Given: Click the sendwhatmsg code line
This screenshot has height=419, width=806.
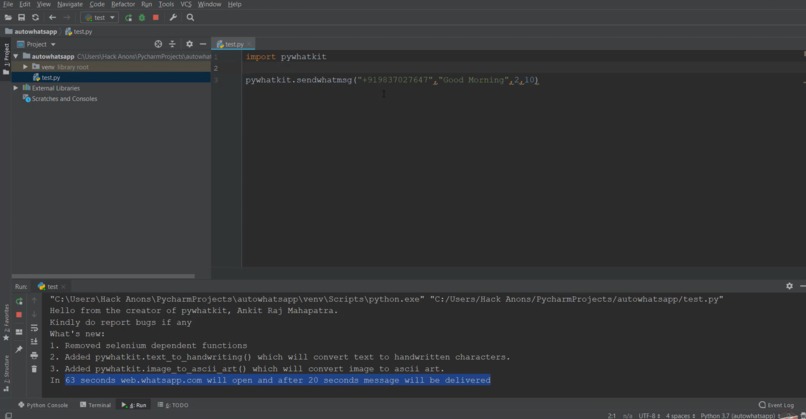Looking at the screenshot, I should pyautogui.click(x=392, y=80).
